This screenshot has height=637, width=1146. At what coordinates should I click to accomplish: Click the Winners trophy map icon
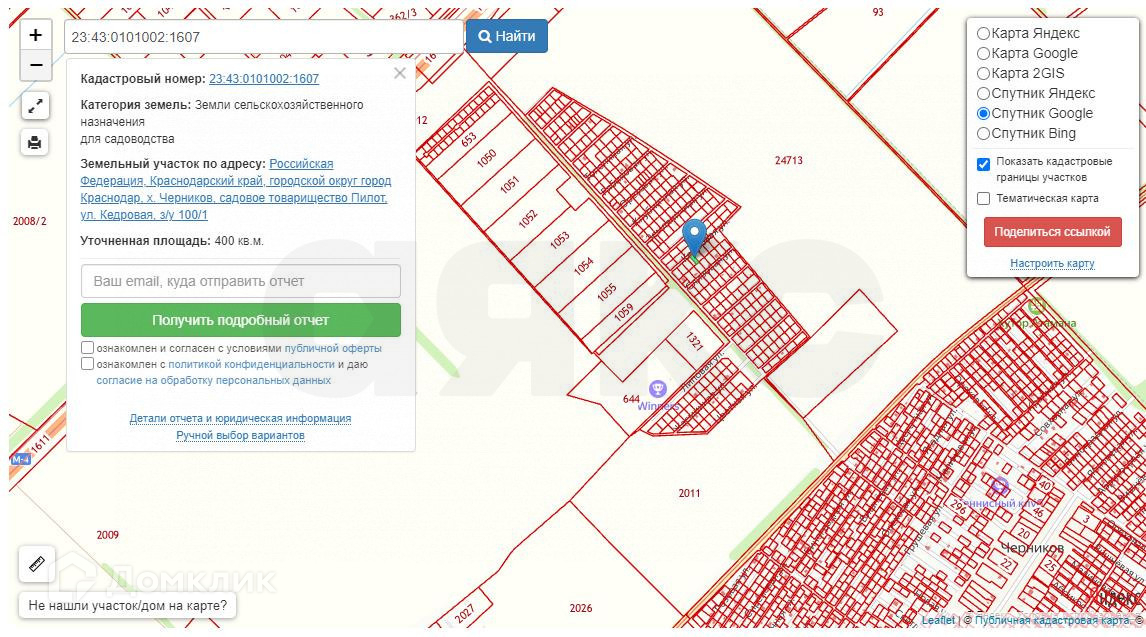coord(658,388)
